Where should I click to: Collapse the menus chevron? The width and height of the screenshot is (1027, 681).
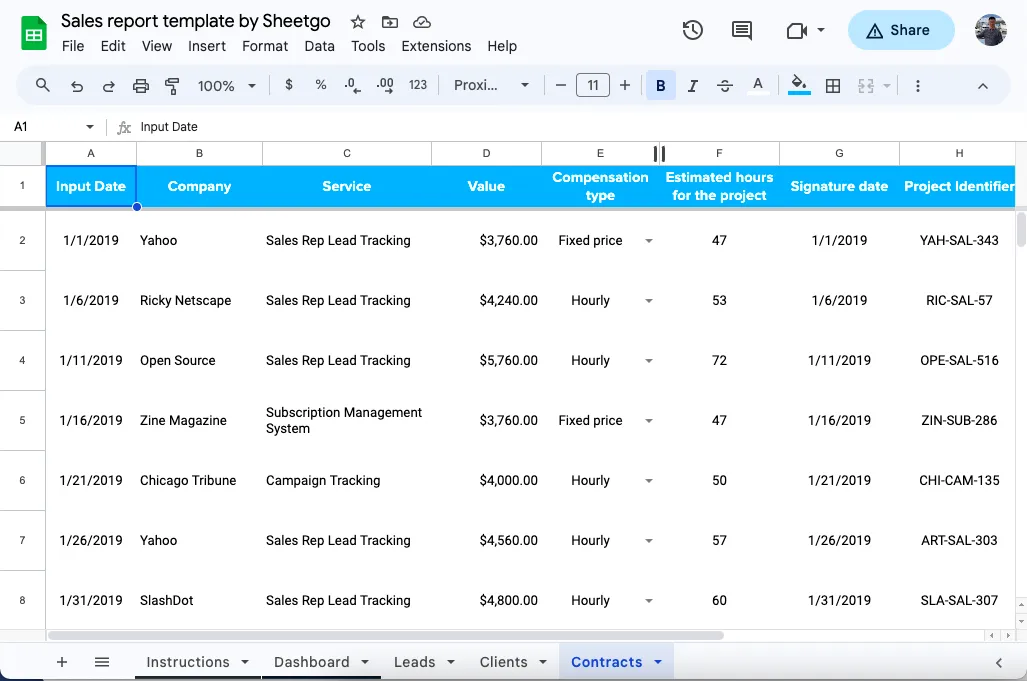[982, 86]
